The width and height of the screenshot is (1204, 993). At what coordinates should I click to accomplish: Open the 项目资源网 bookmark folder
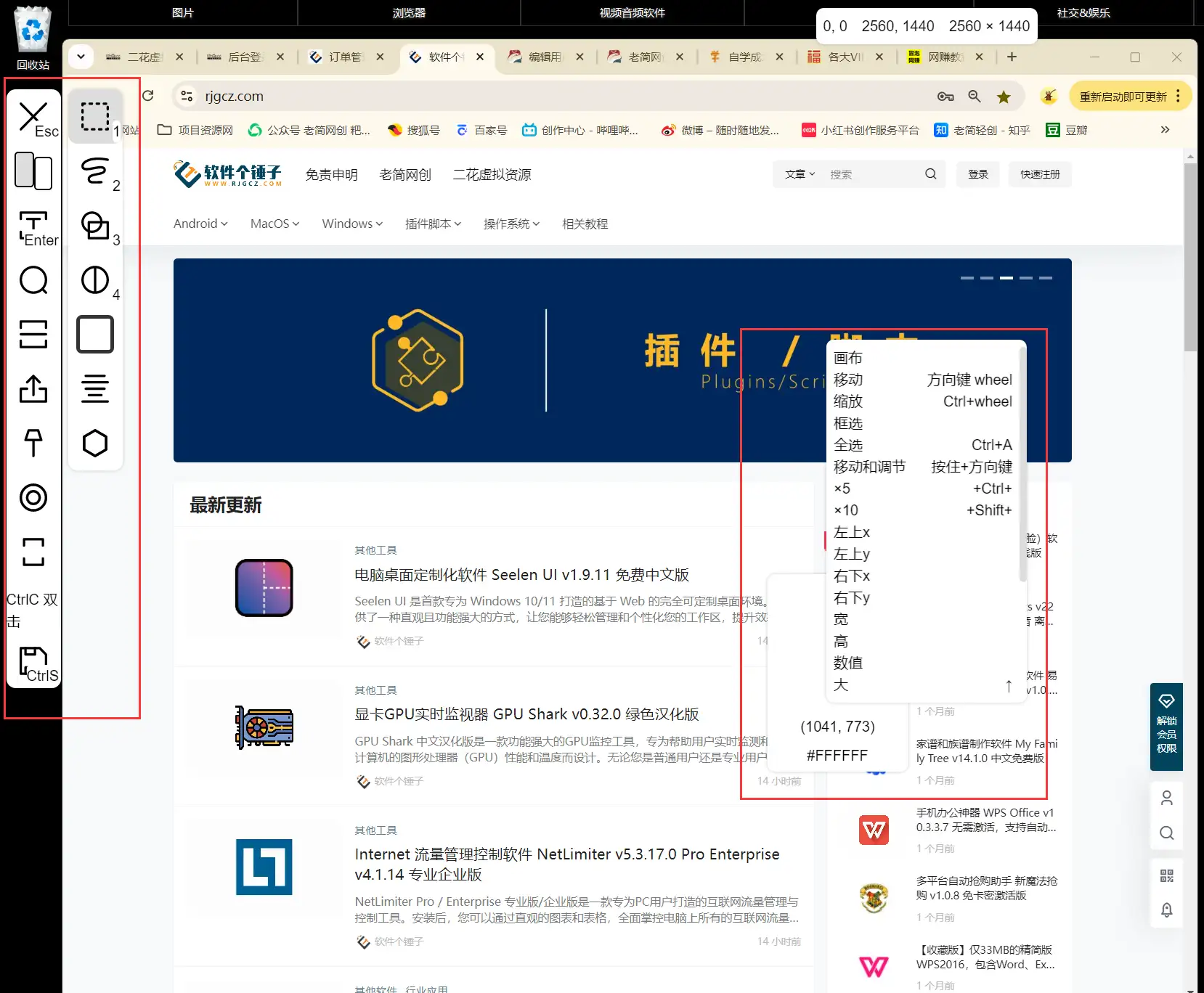[x=195, y=130]
